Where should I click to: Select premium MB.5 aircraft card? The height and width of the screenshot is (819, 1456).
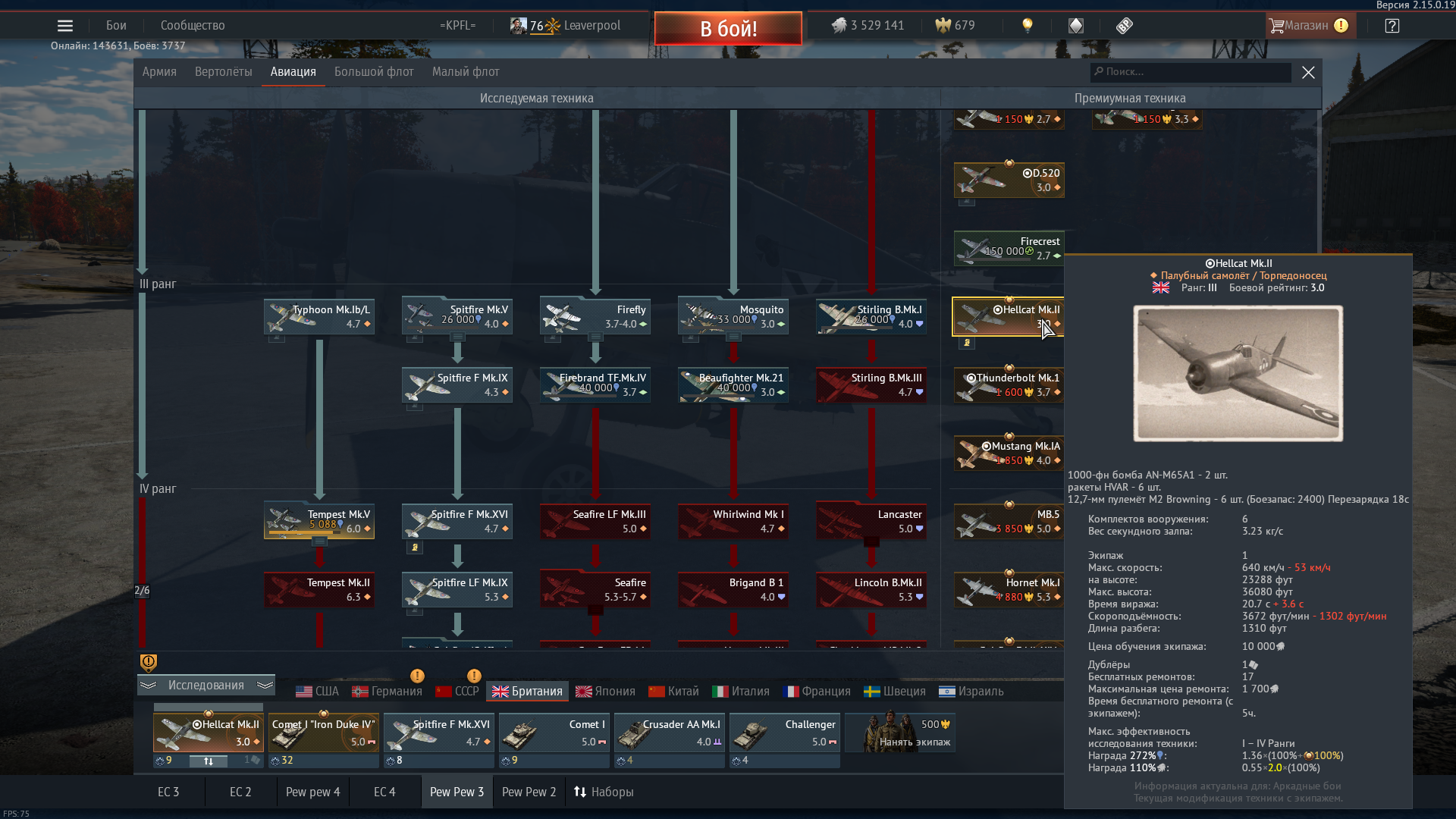coord(1009,522)
